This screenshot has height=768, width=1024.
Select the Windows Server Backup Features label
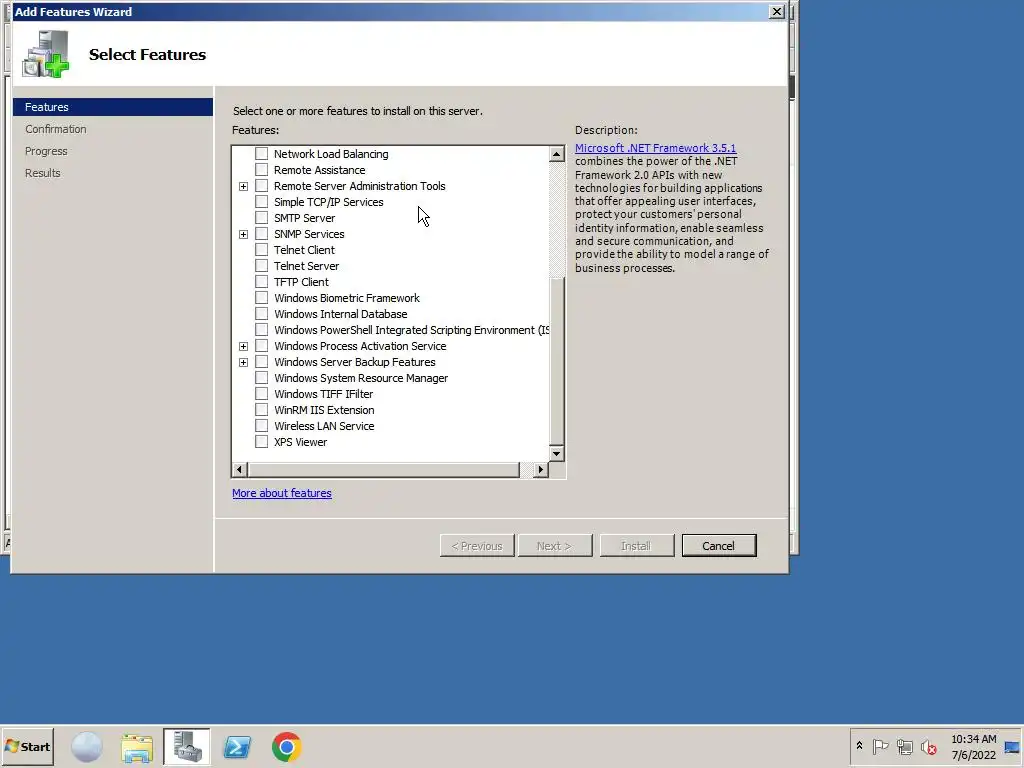(x=355, y=362)
